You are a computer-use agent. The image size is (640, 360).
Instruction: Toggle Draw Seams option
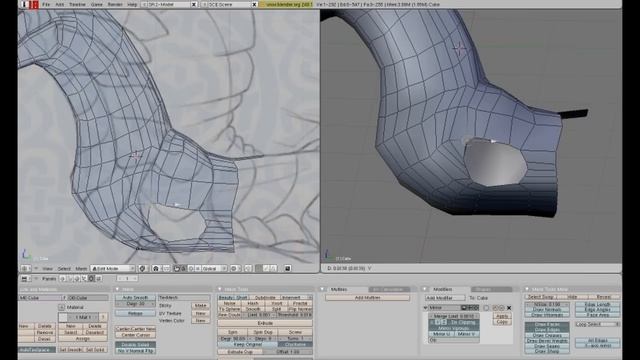click(x=547, y=346)
